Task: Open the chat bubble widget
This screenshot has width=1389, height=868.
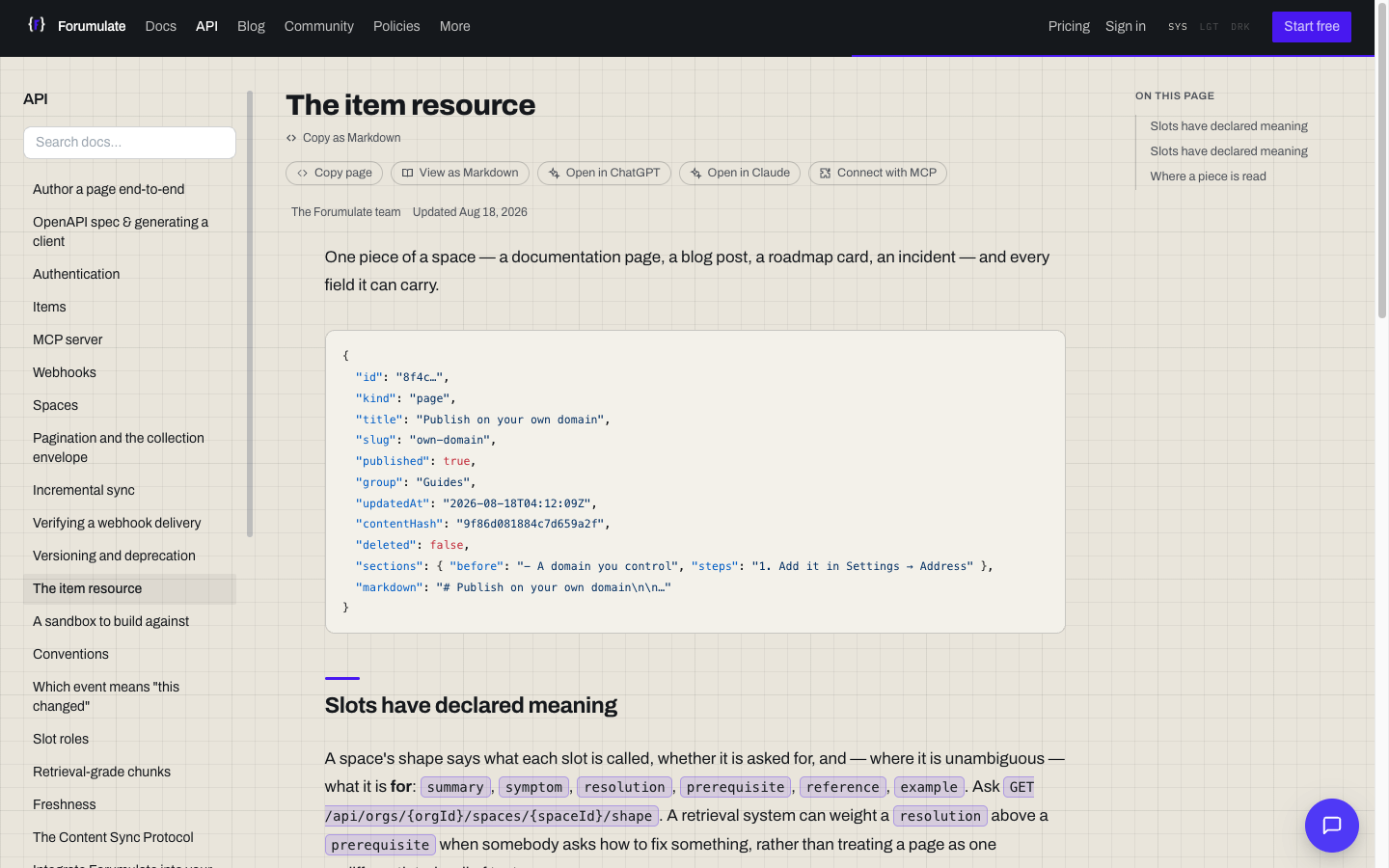Action: (1332, 826)
